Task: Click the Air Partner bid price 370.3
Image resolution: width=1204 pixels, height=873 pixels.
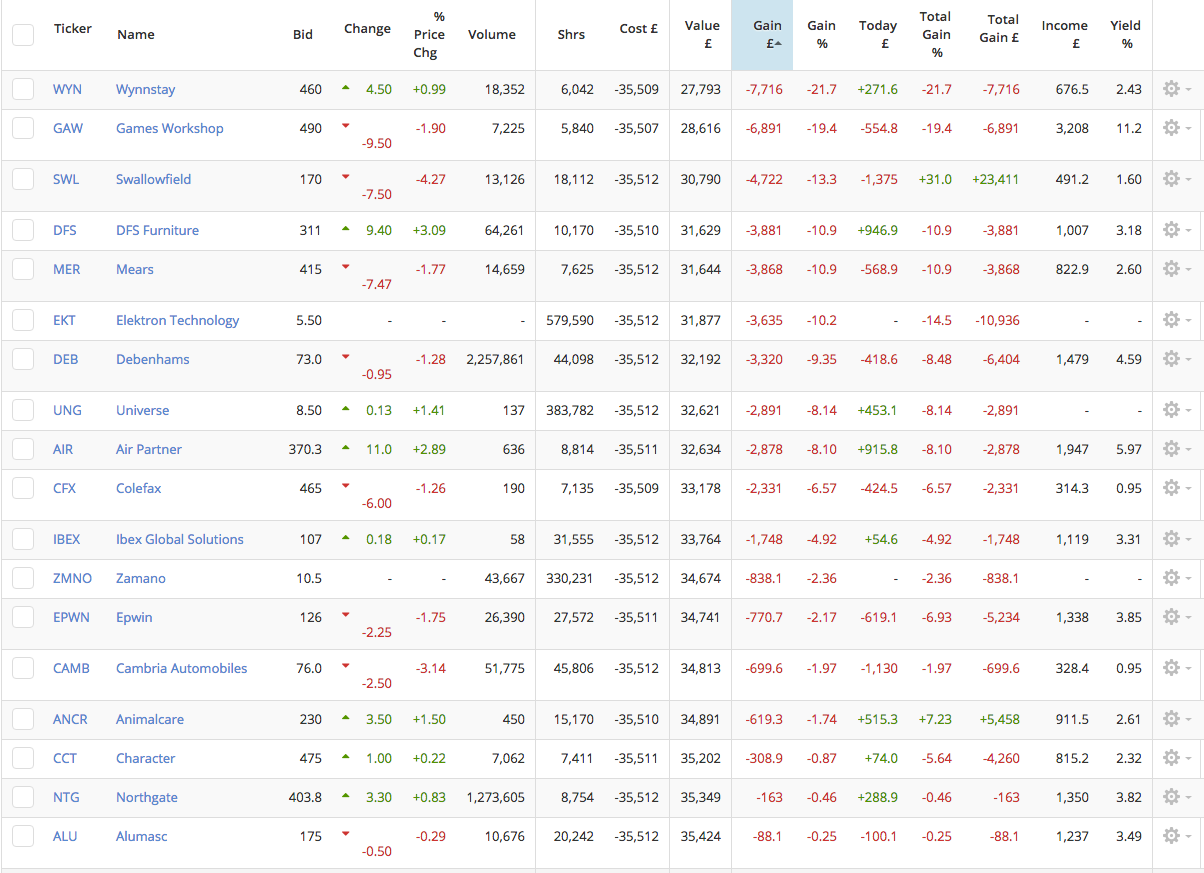Action: point(305,449)
